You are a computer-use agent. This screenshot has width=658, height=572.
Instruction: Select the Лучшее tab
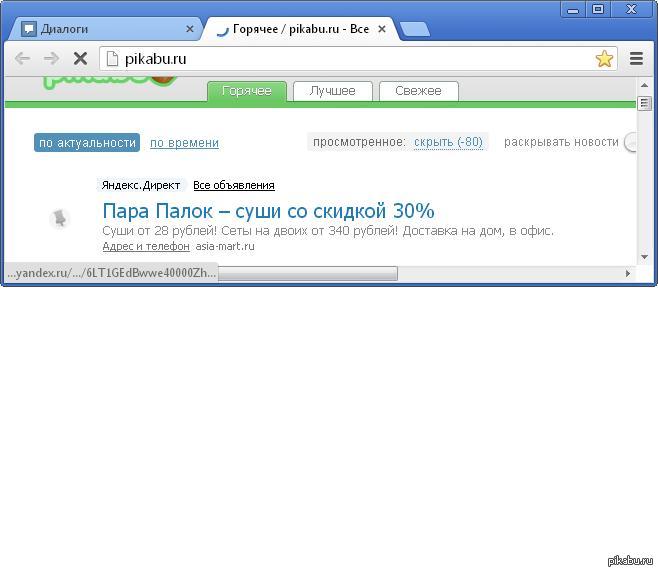click(x=332, y=91)
